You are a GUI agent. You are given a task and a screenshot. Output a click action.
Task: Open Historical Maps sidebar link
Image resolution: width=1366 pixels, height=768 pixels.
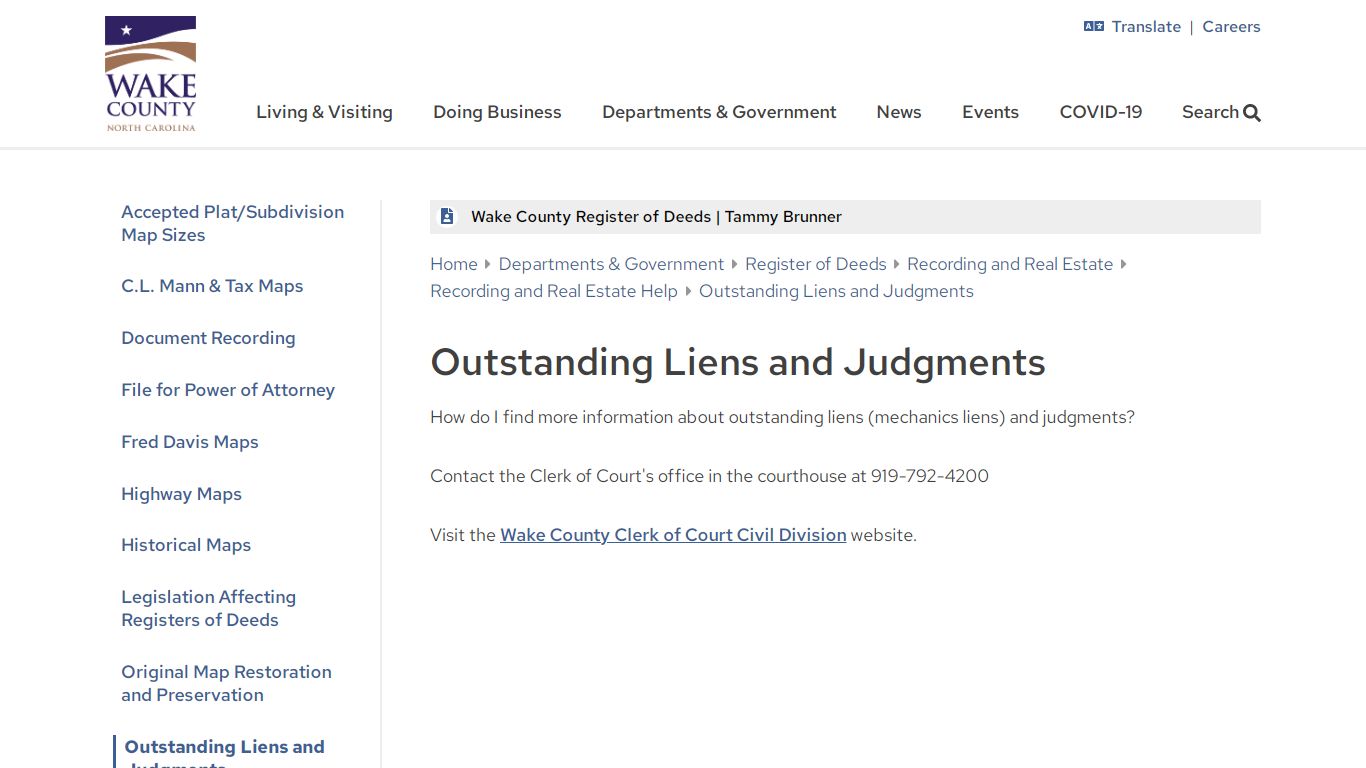[x=186, y=545]
